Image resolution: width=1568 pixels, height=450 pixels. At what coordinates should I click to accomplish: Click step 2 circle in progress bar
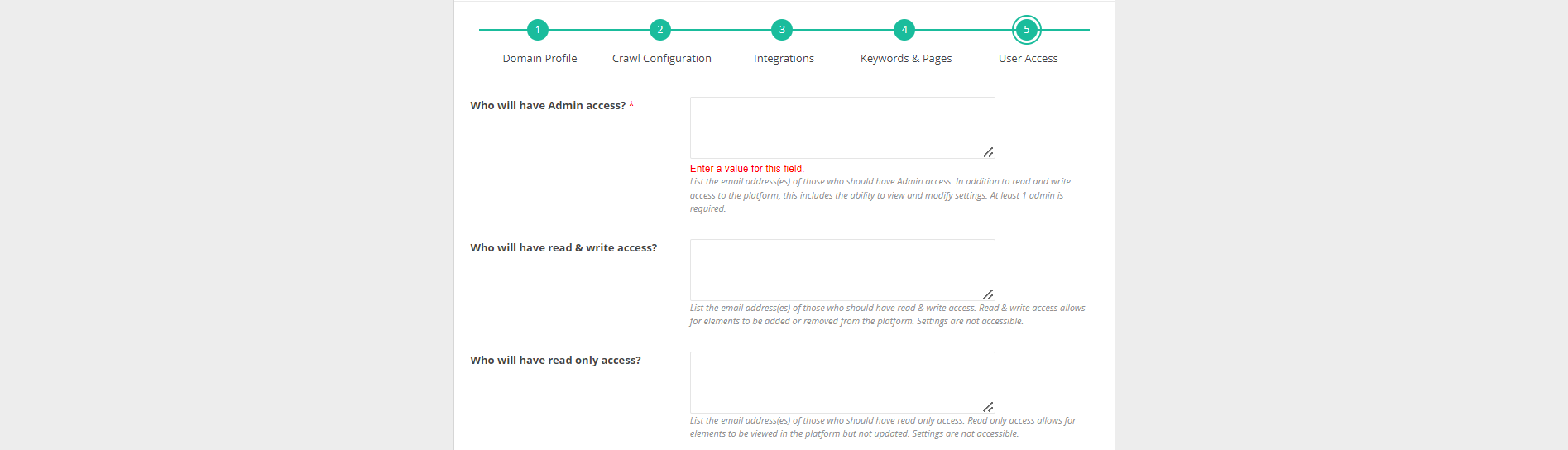(660, 30)
